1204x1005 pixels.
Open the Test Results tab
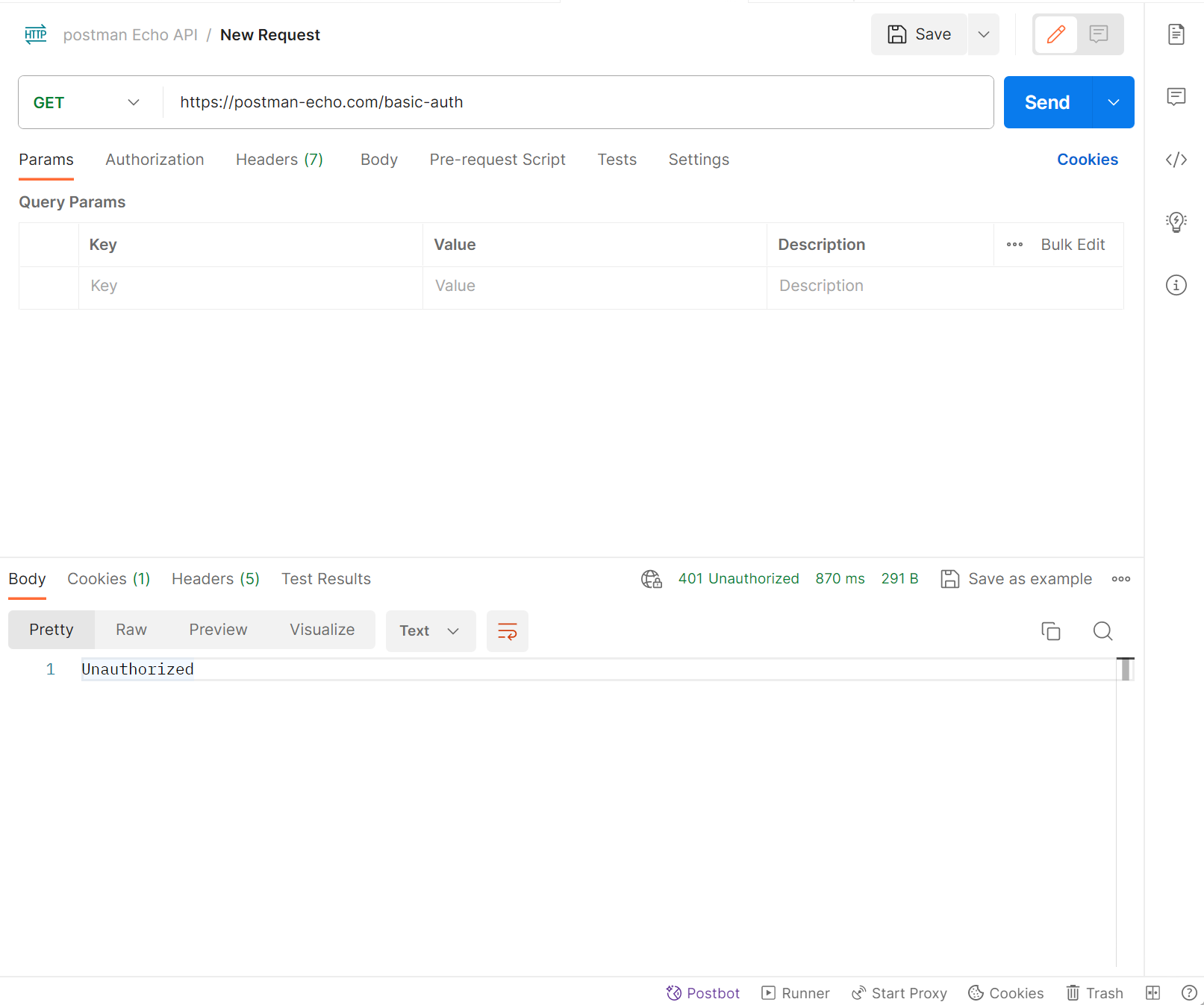[326, 579]
